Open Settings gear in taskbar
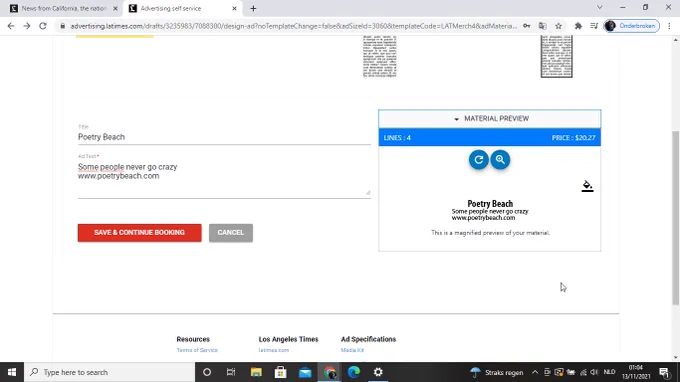The width and height of the screenshot is (680, 382). coord(378,372)
